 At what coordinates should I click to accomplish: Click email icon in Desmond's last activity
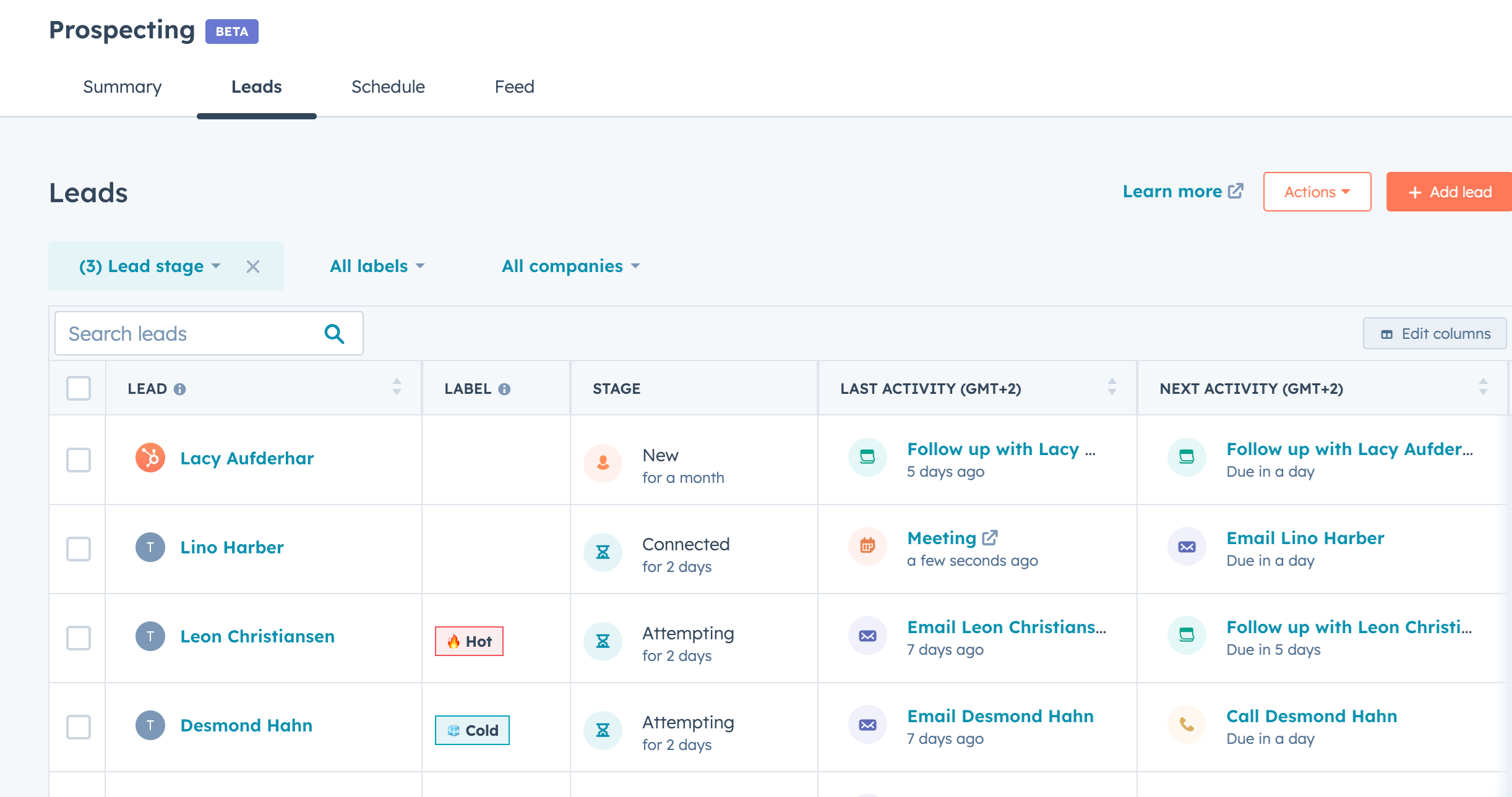[x=867, y=724]
